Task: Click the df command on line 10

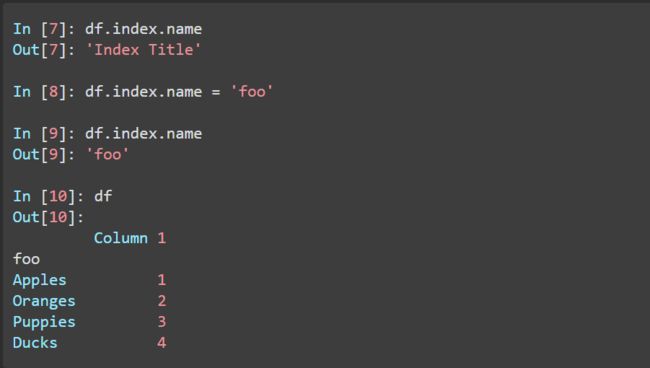Action: coord(103,196)
